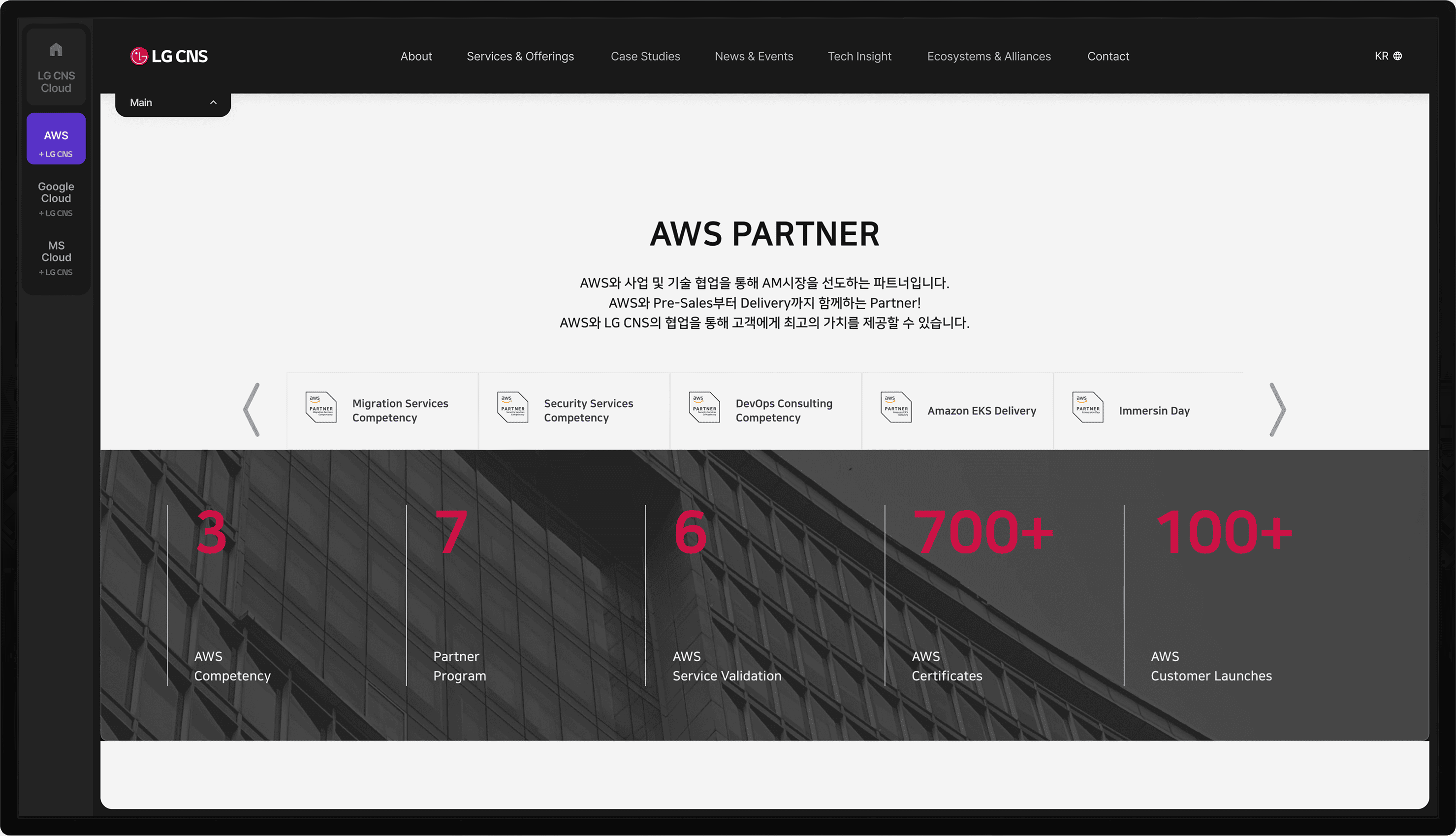Click Amazon EKS Delivery label
This screenshot has width=1456, height=836.
coord(981,411)
